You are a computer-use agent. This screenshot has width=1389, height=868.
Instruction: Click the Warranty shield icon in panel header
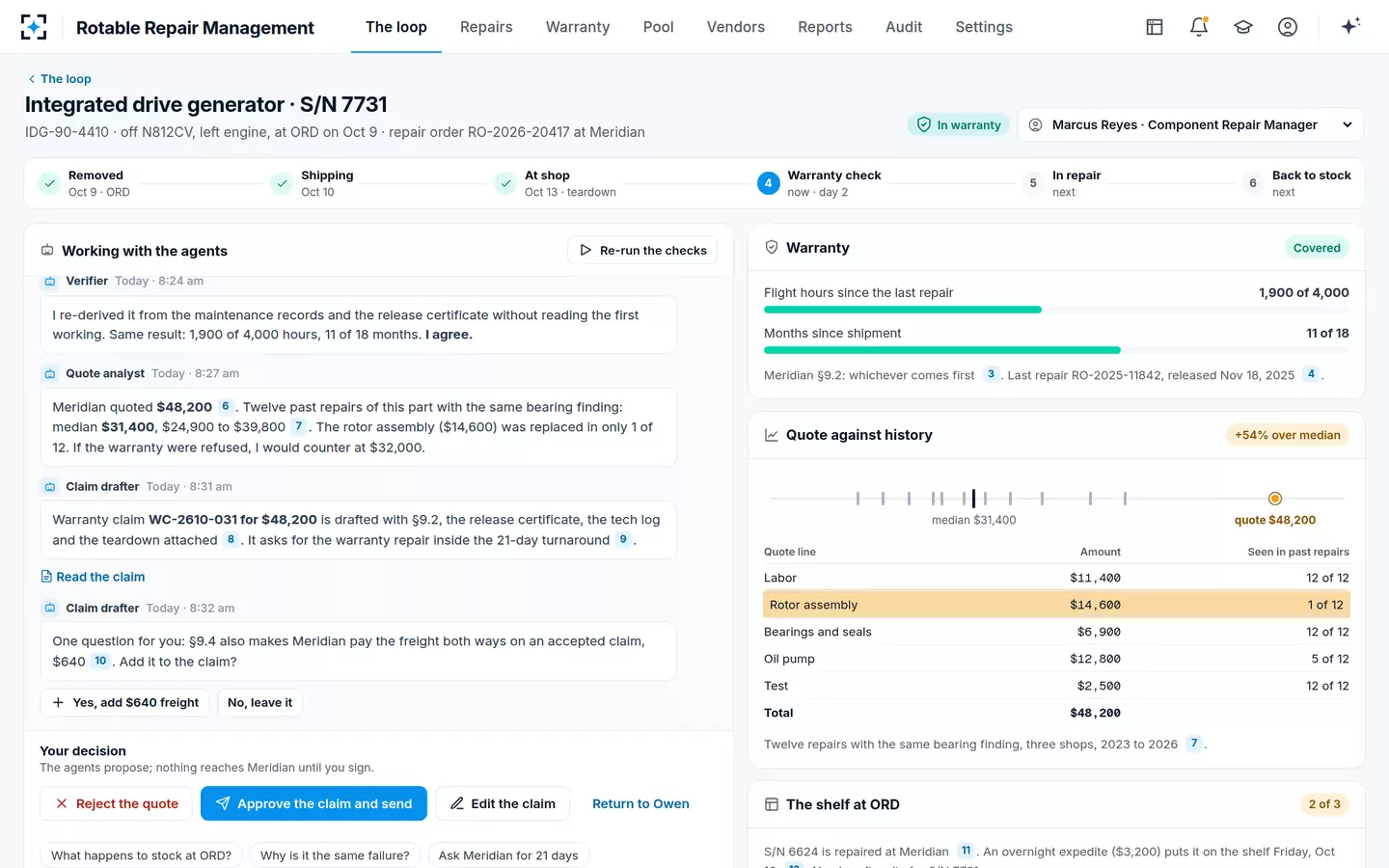[x=772, y=248]
